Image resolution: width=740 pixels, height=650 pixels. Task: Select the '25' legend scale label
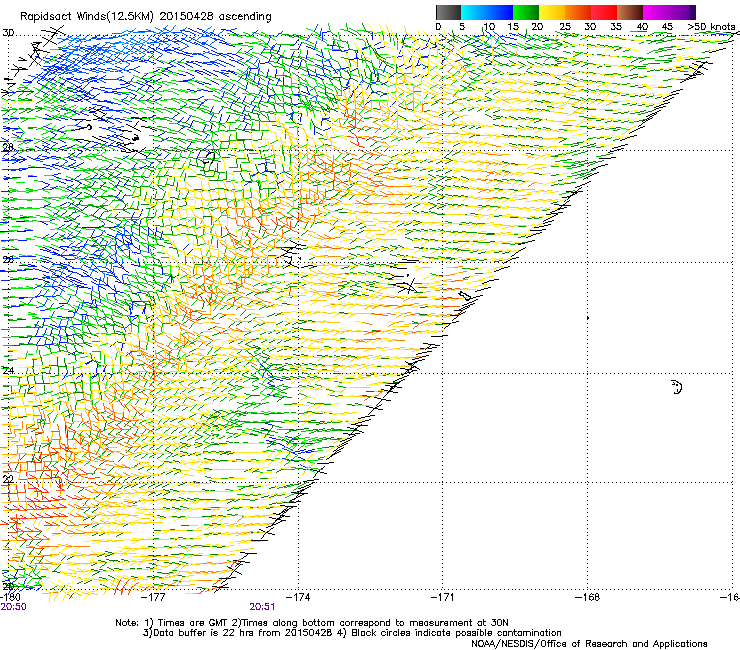pos(565,27)
